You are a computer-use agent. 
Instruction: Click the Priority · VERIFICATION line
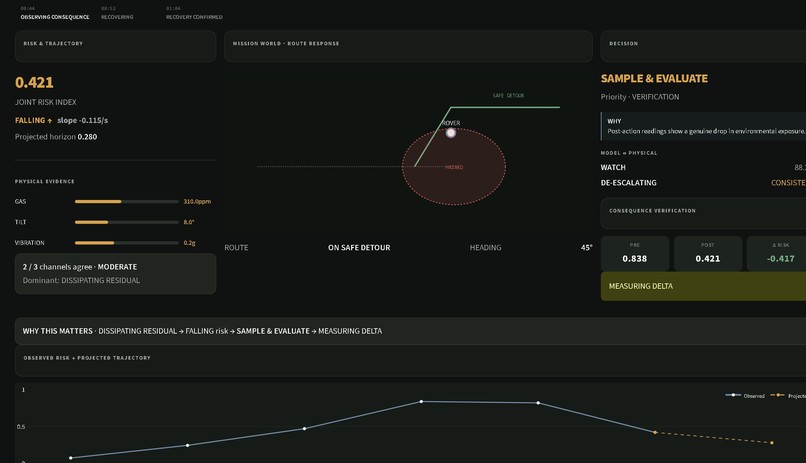click(x=639, y=97)
